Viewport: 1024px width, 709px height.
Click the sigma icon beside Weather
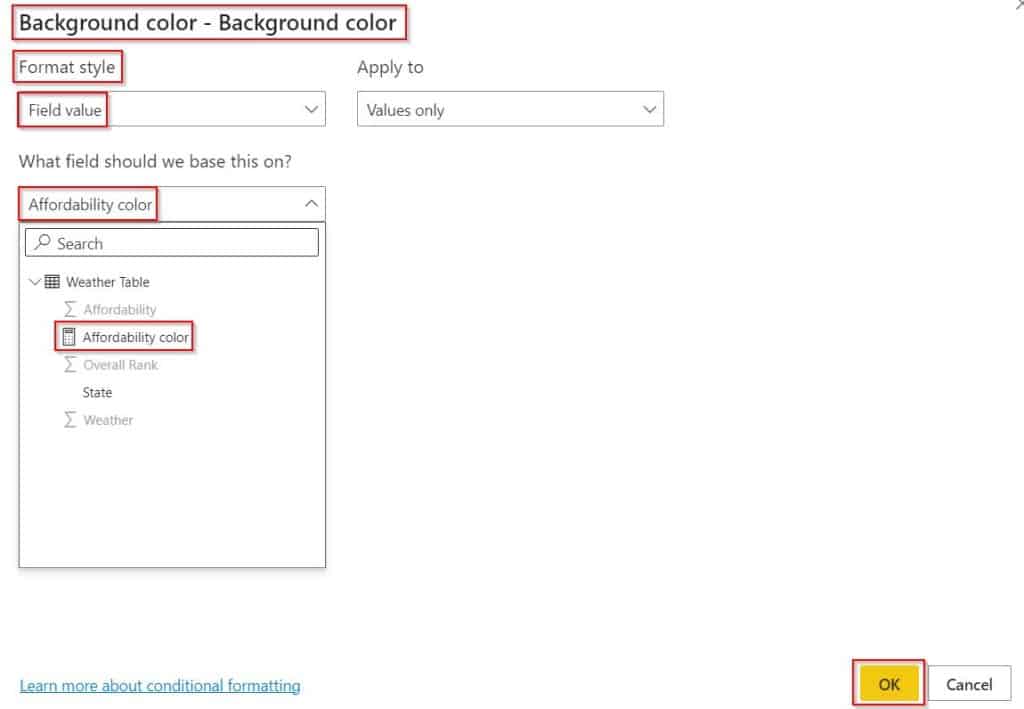pyautogui.click(x=70, y=419)
